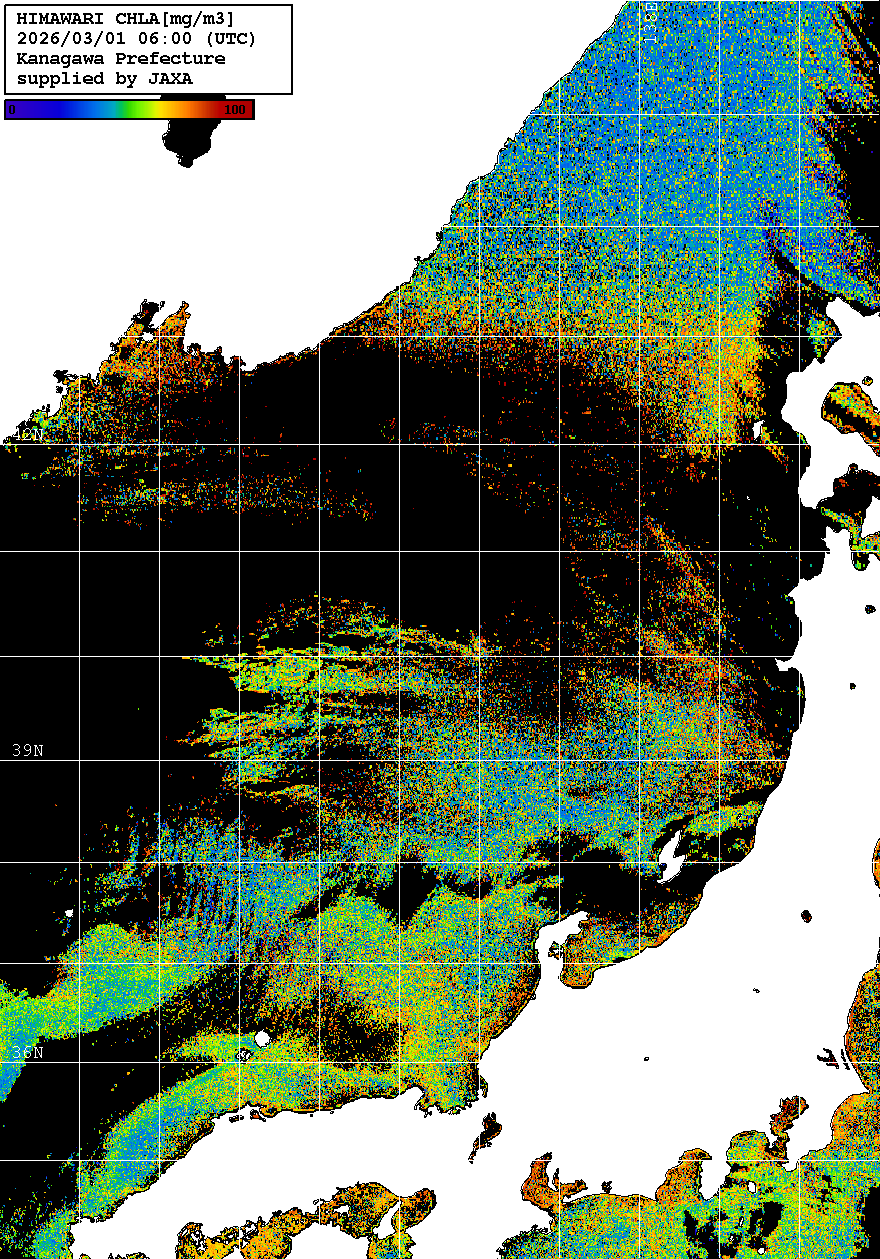Click the black peninsula below the color bar
The height and width of the screenshot is (1259, 880).
click(190, 140)
